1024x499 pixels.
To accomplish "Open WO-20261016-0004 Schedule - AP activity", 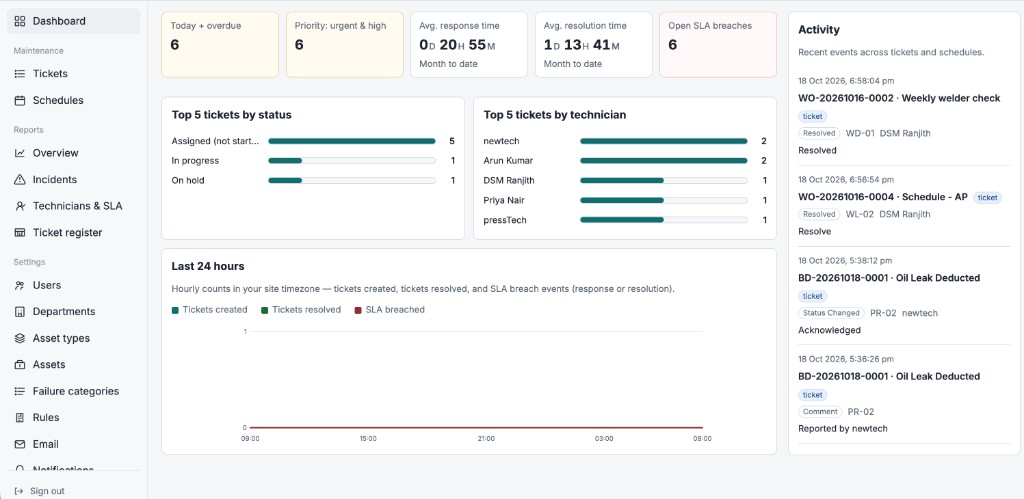I will point(883,197).
